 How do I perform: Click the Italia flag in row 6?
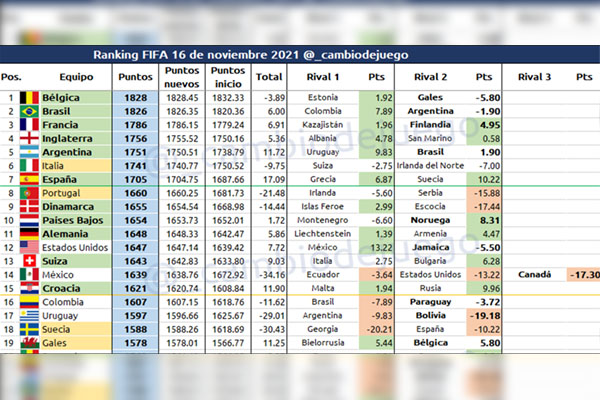point(29,166)
